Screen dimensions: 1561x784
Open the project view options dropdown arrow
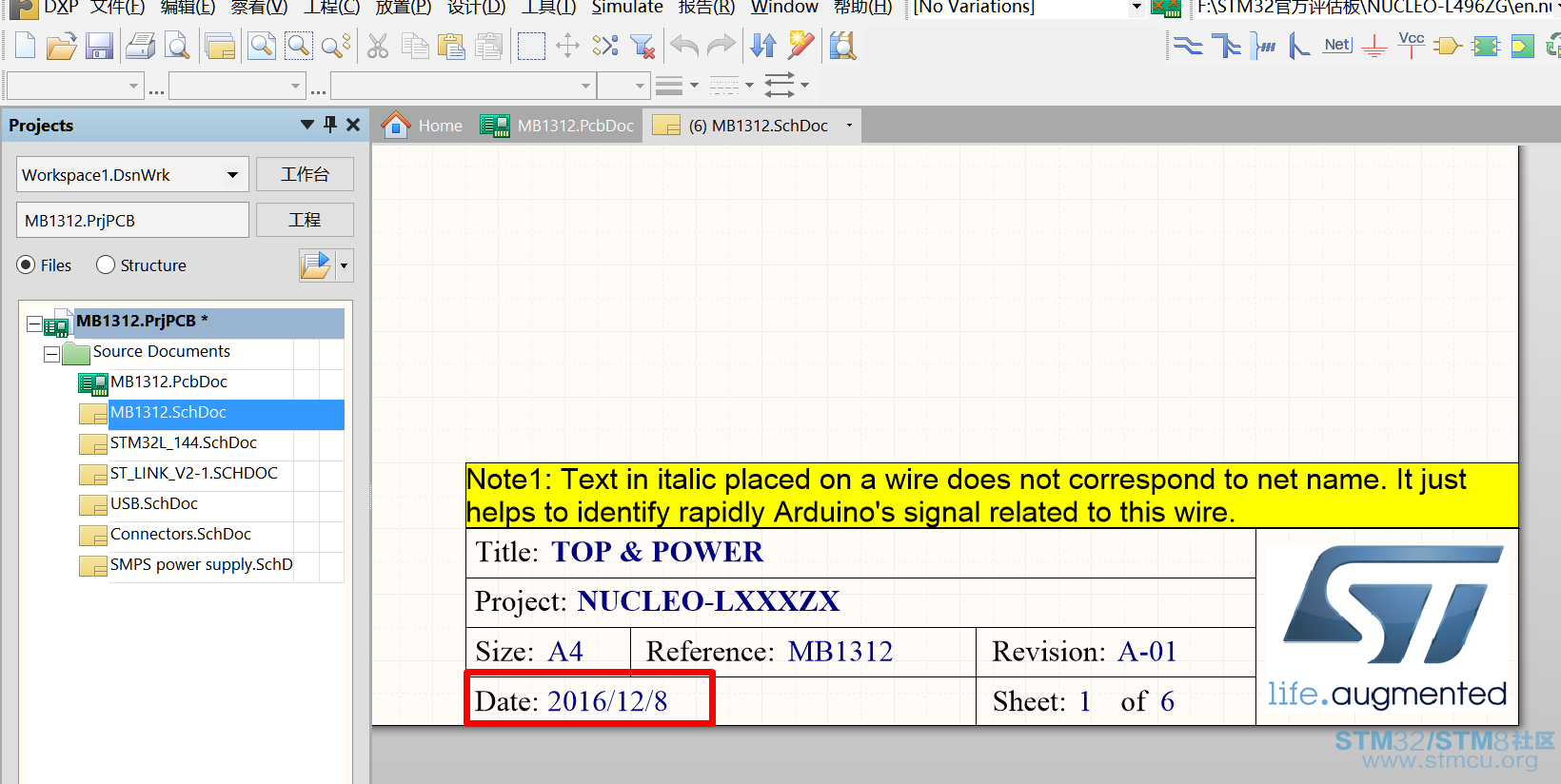344,265
